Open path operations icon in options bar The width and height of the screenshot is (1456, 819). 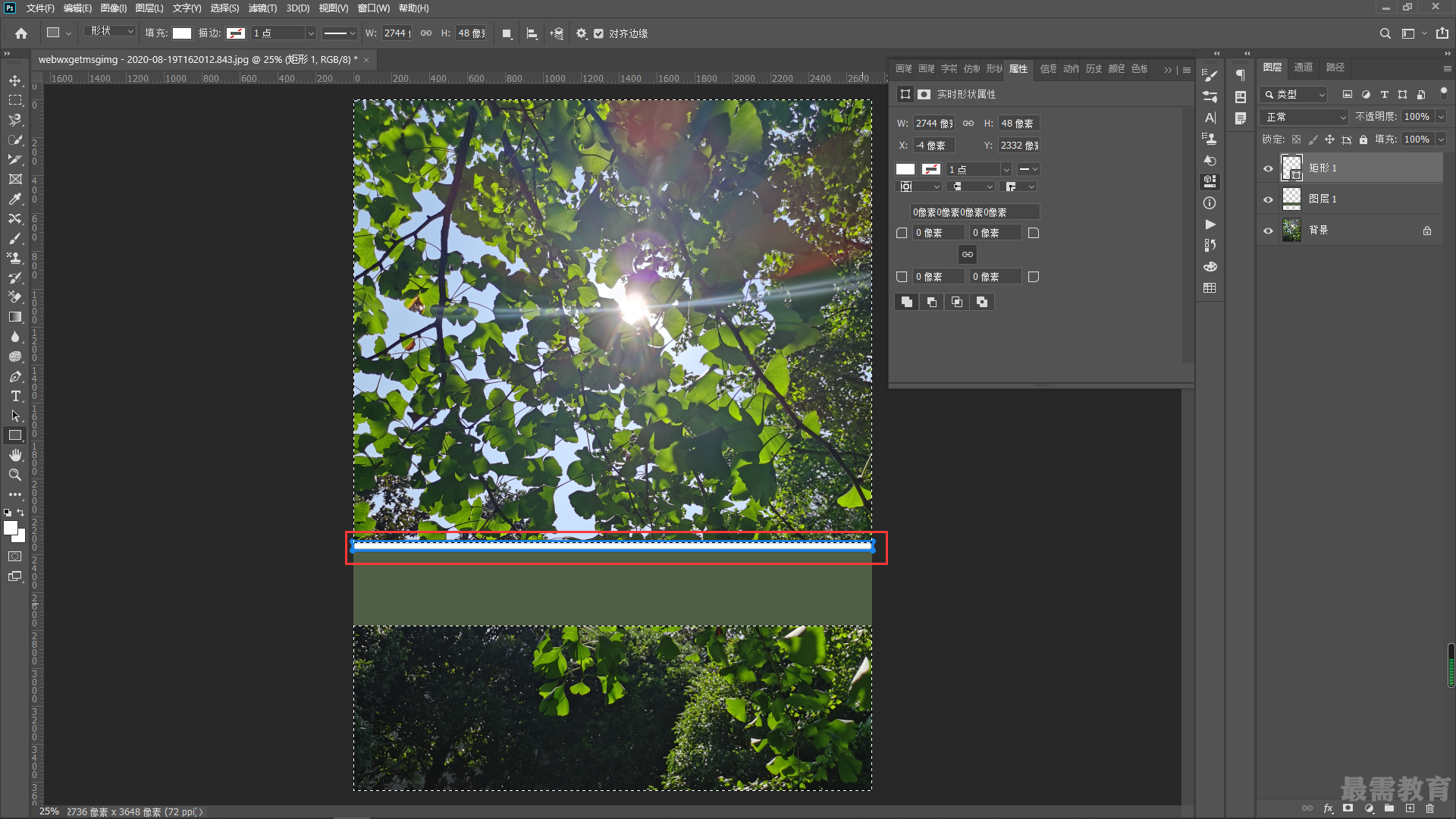coord(507,33)
